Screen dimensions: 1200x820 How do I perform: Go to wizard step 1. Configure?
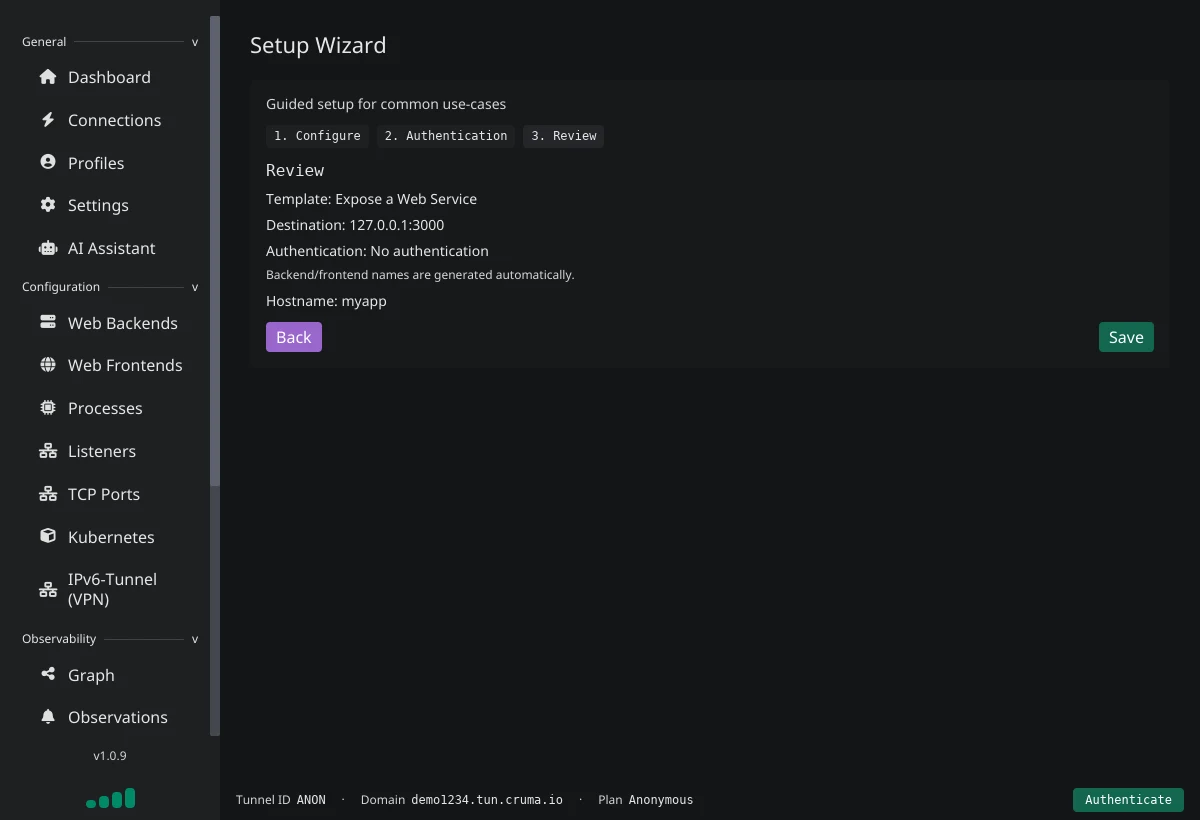point(317,136)
